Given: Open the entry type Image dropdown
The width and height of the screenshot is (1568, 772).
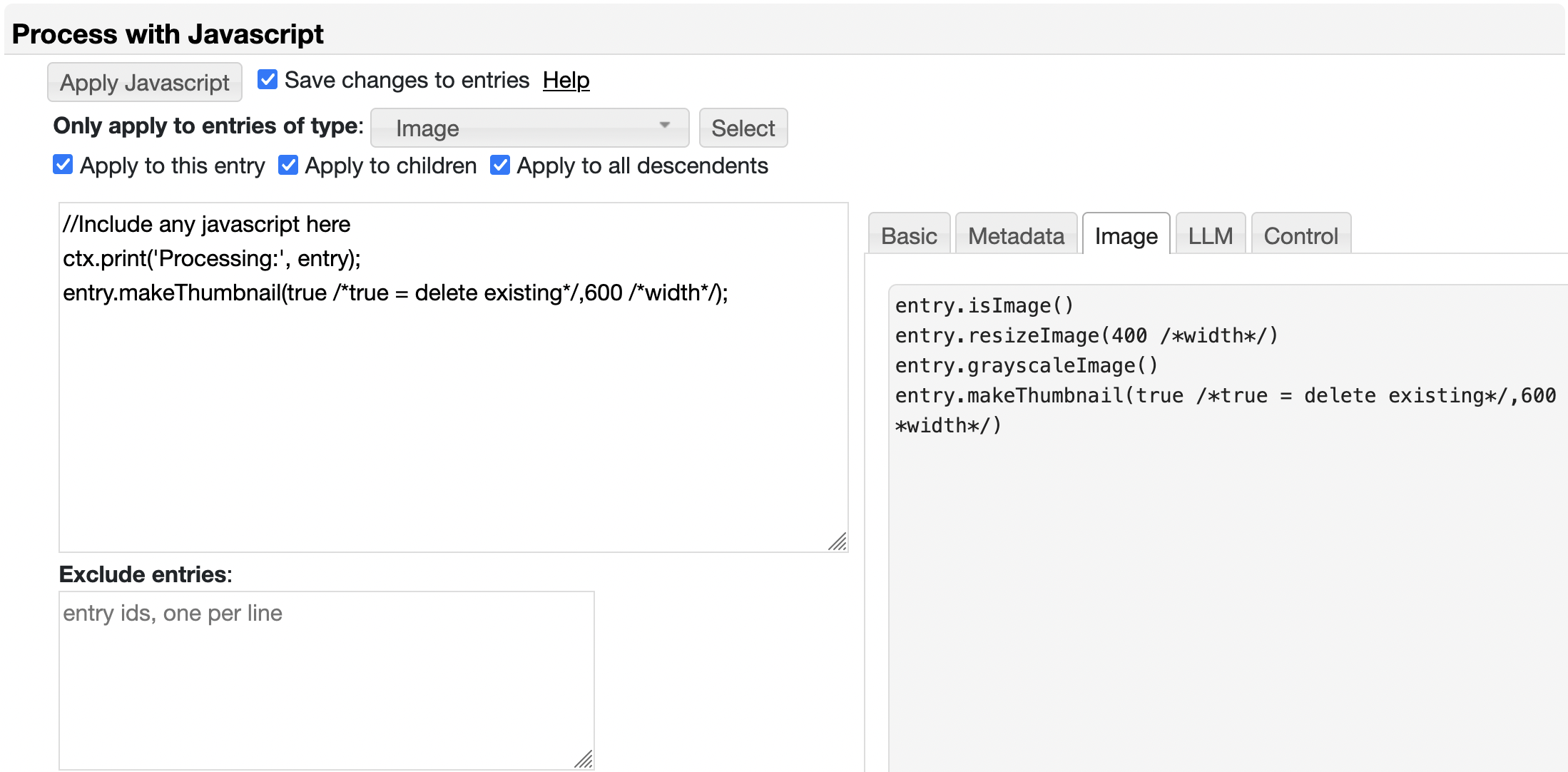Looking at the screenshot, I should (529, 128).
